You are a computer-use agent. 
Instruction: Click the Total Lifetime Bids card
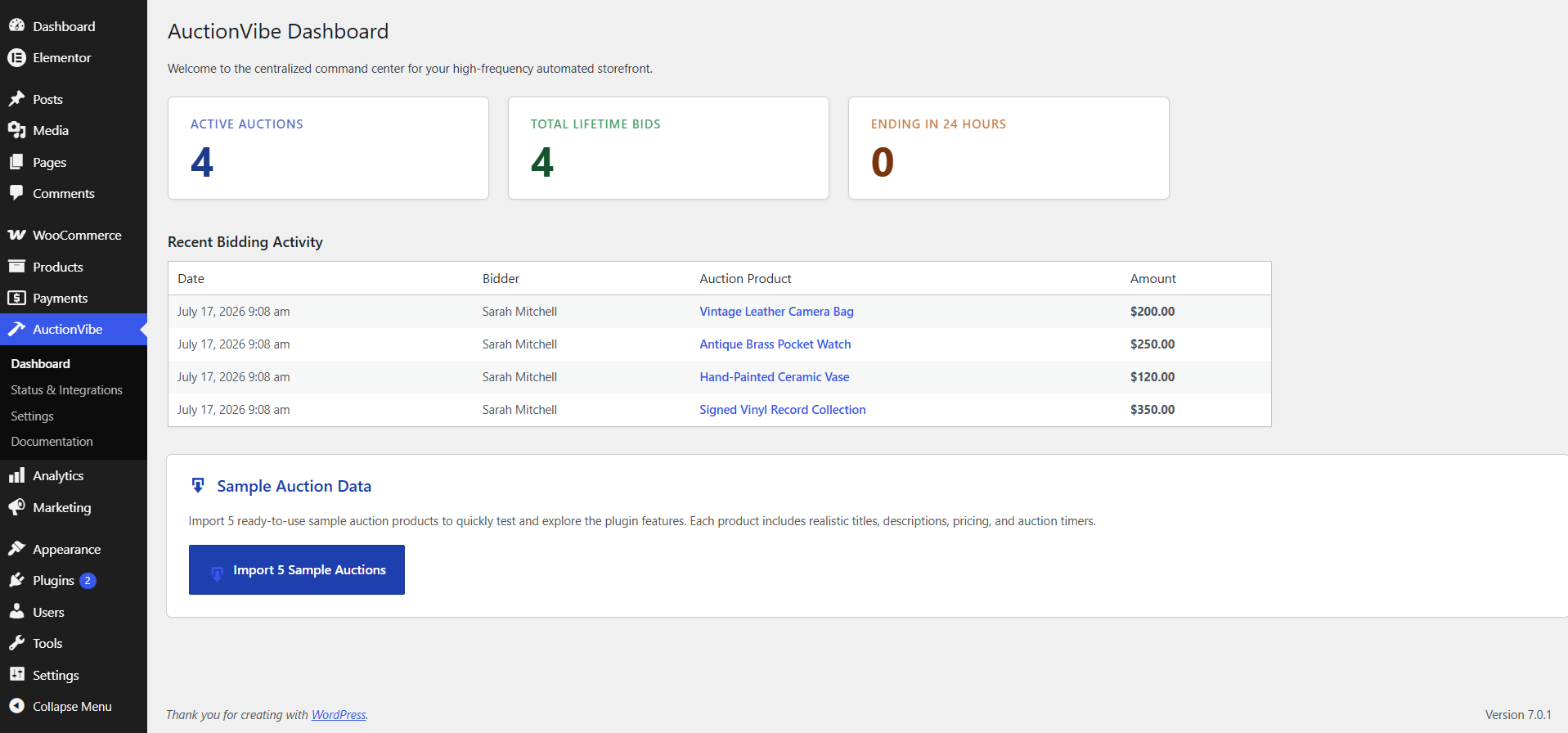coord(668,148)
